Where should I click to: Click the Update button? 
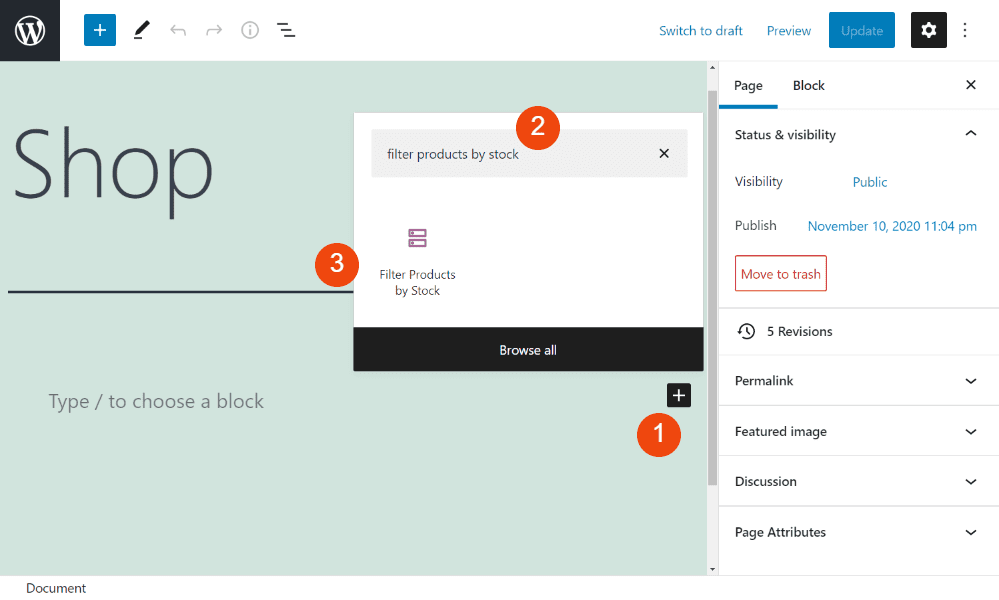coord(861,30)
